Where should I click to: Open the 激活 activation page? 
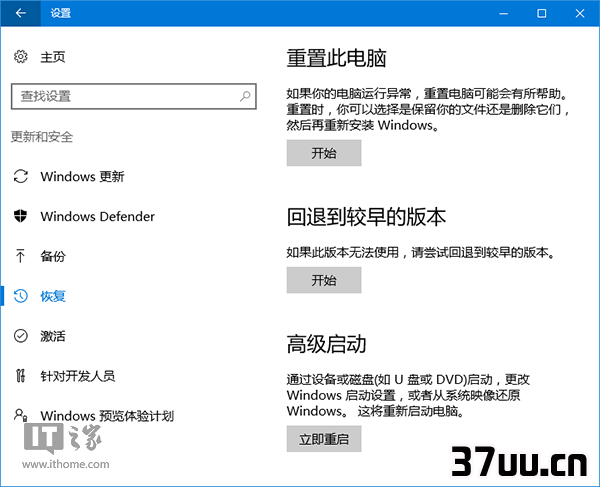tap(53, 336)
